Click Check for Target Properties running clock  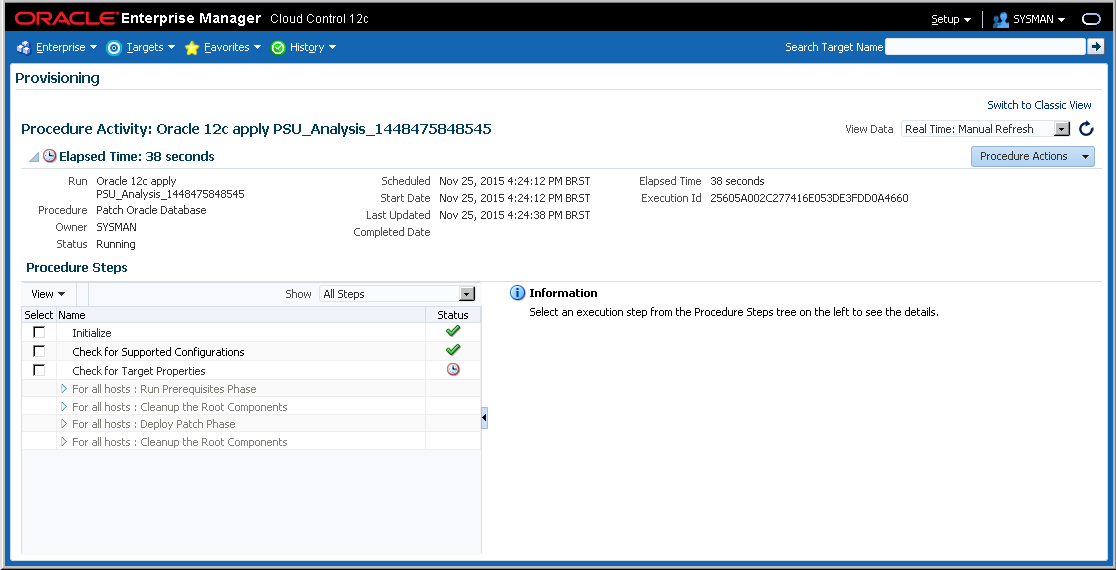click(453, 369)
